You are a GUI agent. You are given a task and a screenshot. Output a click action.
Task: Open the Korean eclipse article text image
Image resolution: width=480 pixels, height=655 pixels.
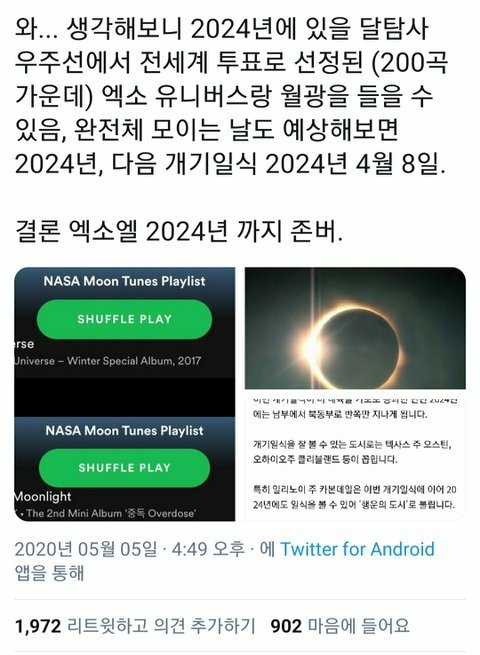click(355, 457)
